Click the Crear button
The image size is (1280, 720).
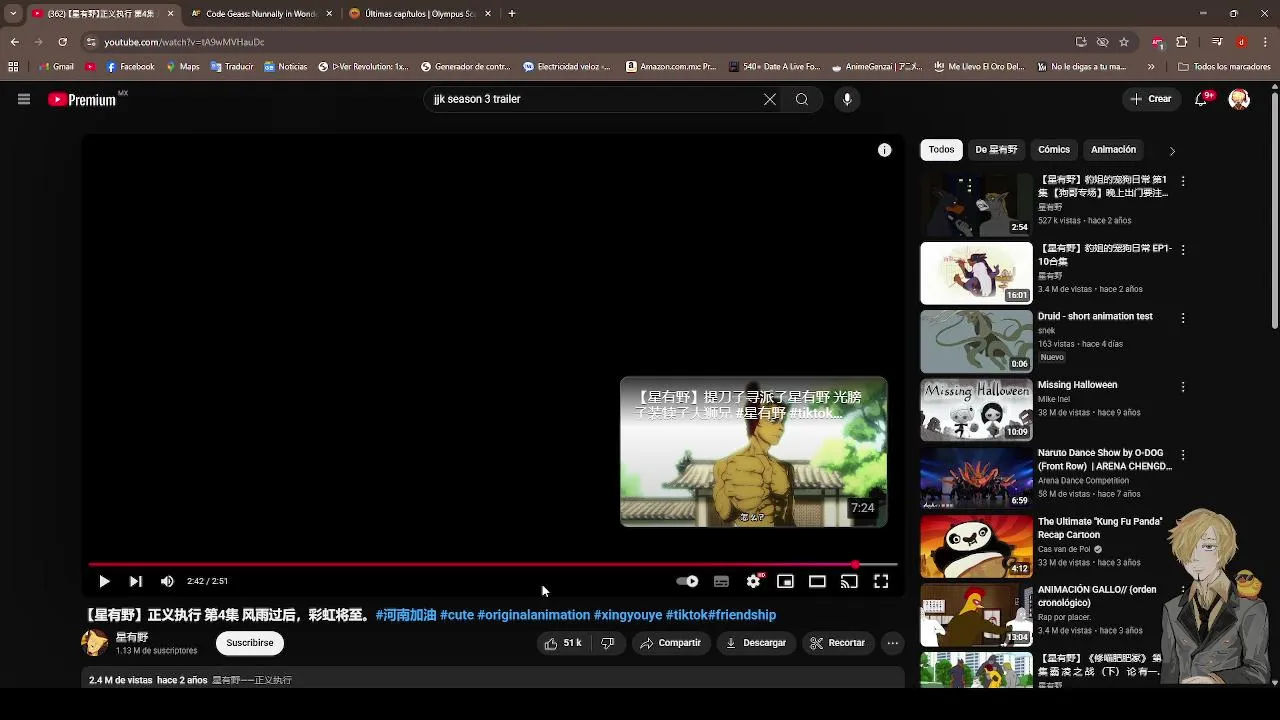(1151, 99)
